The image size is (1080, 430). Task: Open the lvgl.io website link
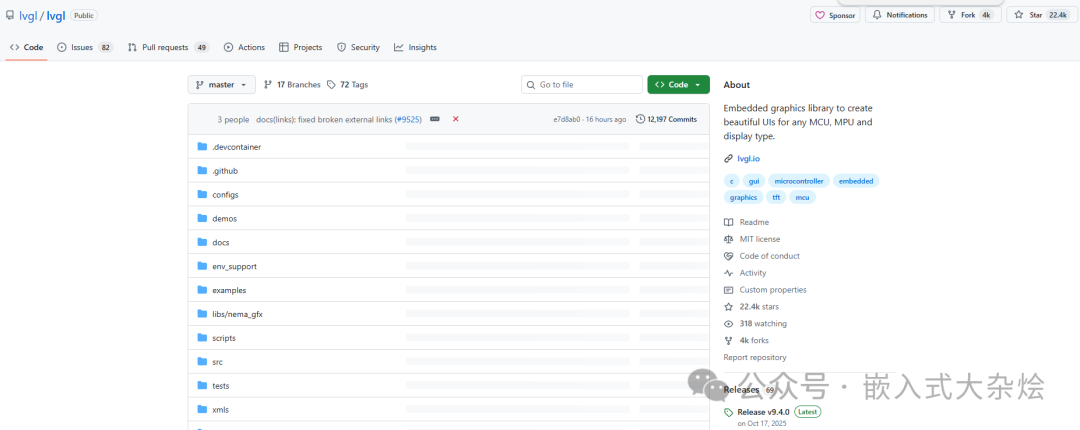[748, 158]
